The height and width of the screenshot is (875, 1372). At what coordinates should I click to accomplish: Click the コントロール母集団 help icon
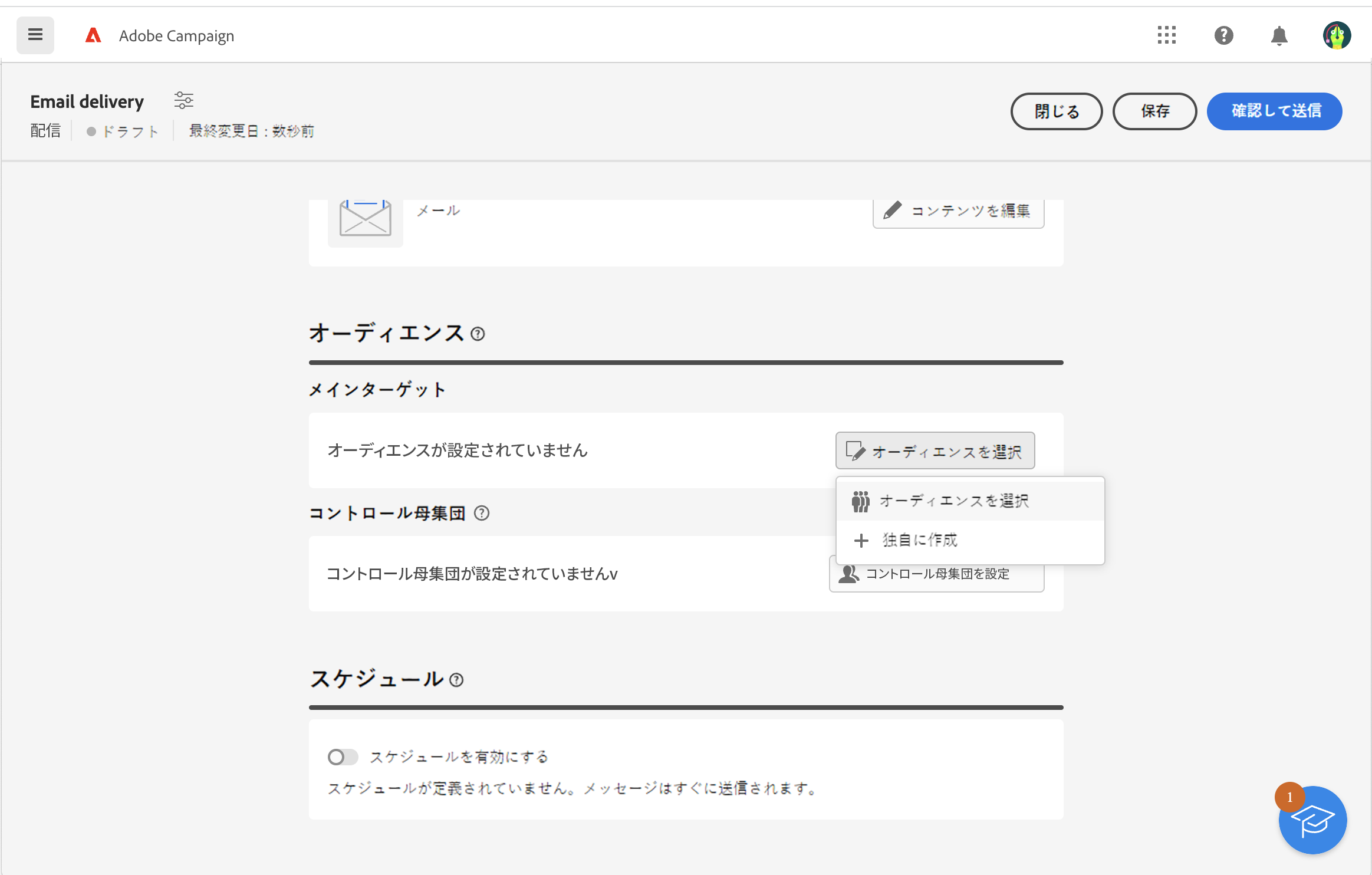[x=482, y=513]
